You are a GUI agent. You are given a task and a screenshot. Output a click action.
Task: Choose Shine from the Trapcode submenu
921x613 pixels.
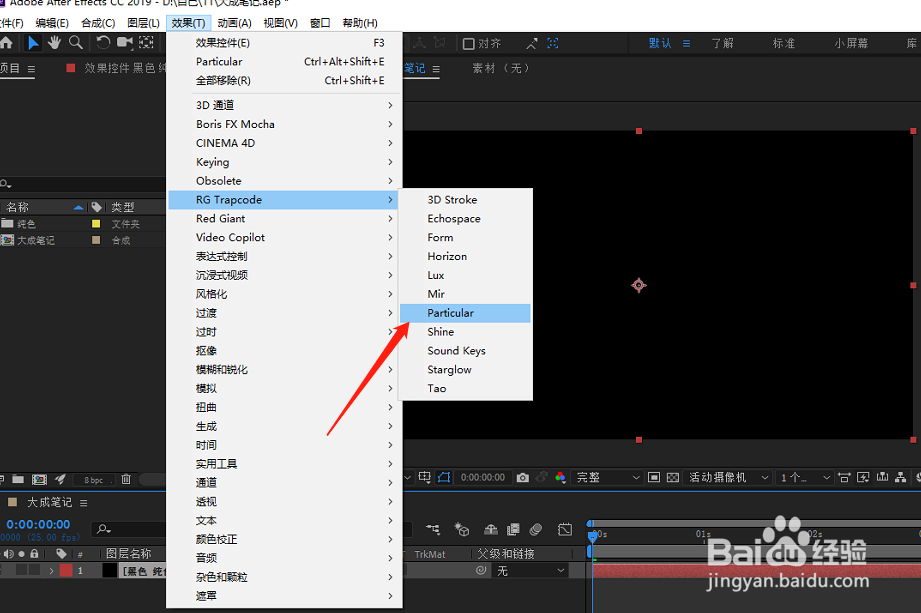pos(465,332)
